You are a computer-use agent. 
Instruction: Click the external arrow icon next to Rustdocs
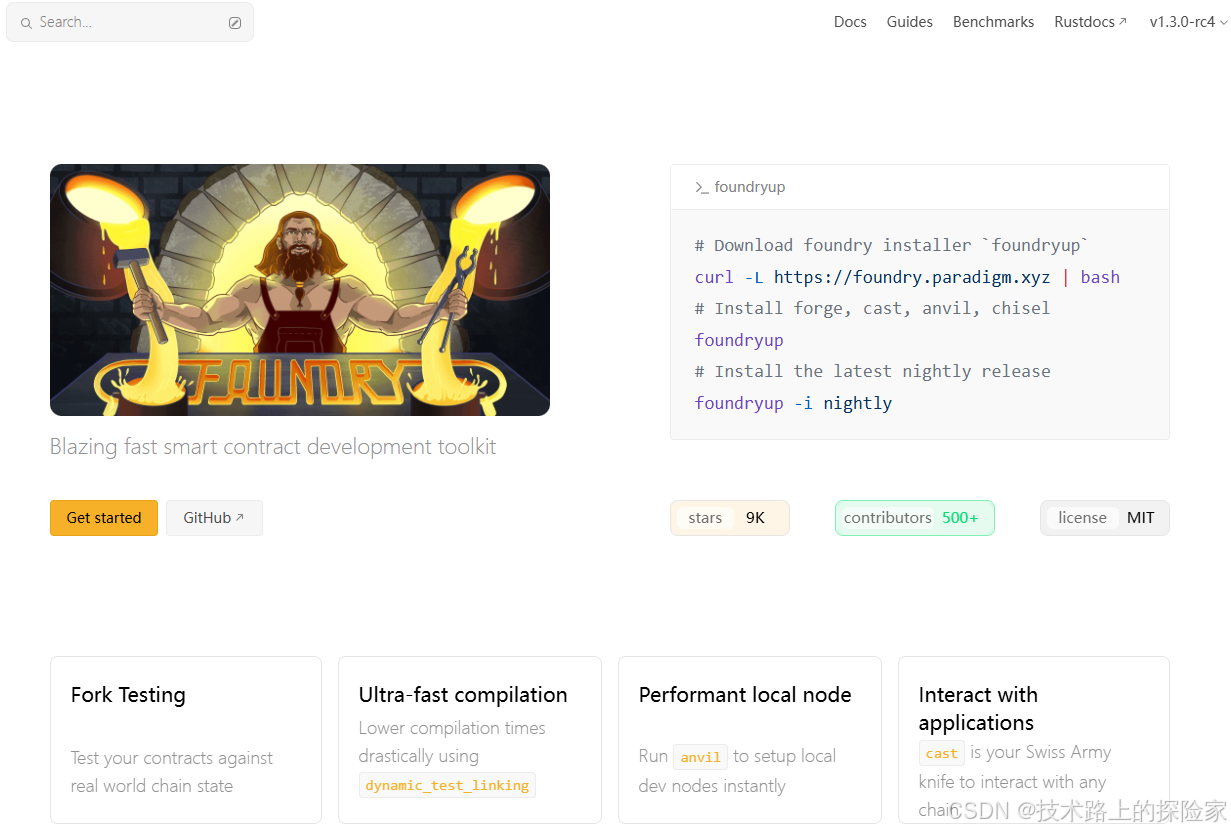(x=1123, y=22)
